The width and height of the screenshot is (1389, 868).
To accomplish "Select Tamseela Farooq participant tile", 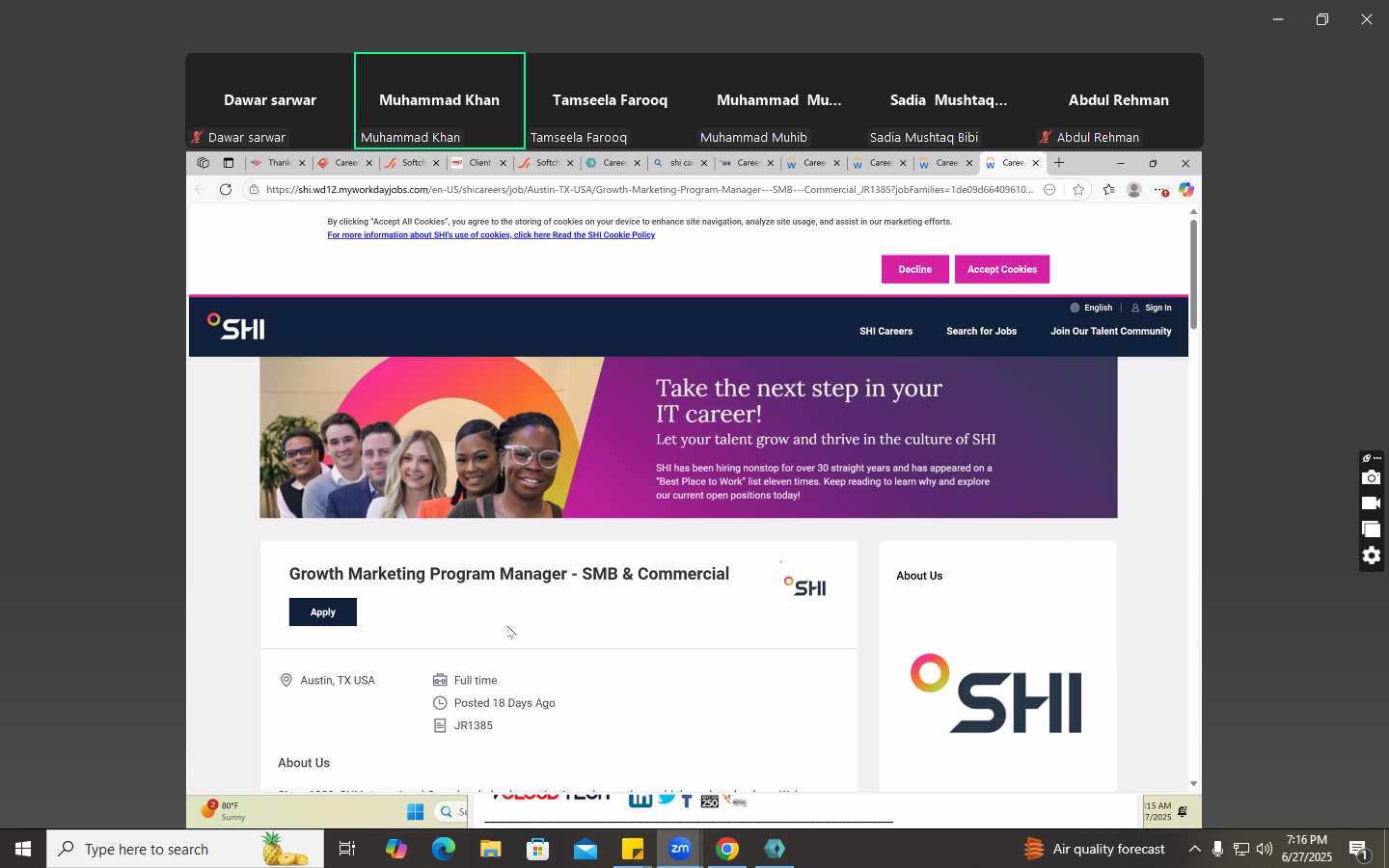I will click(x=610, y=101).
